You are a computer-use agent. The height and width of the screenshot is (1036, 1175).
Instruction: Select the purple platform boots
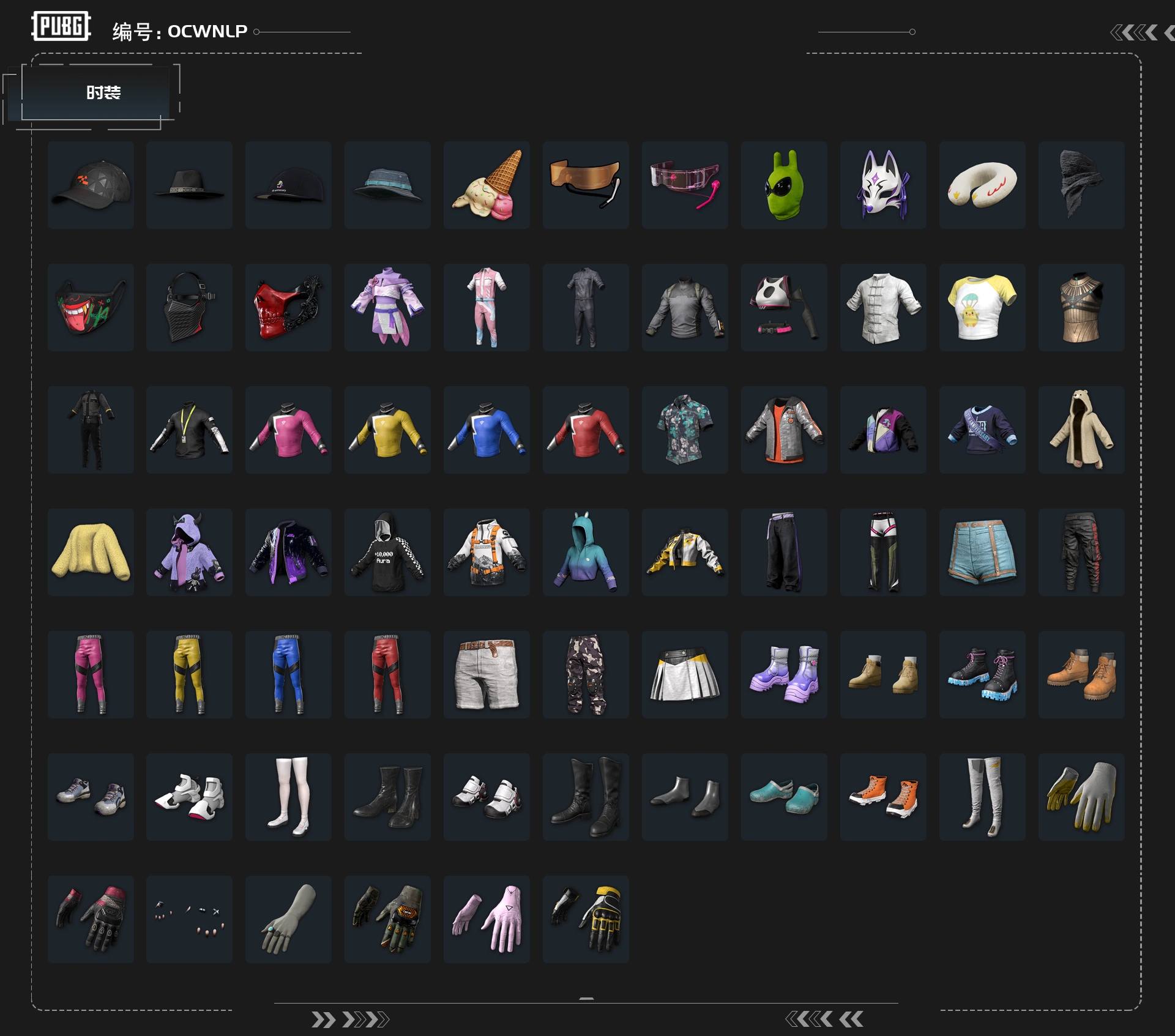784,674
